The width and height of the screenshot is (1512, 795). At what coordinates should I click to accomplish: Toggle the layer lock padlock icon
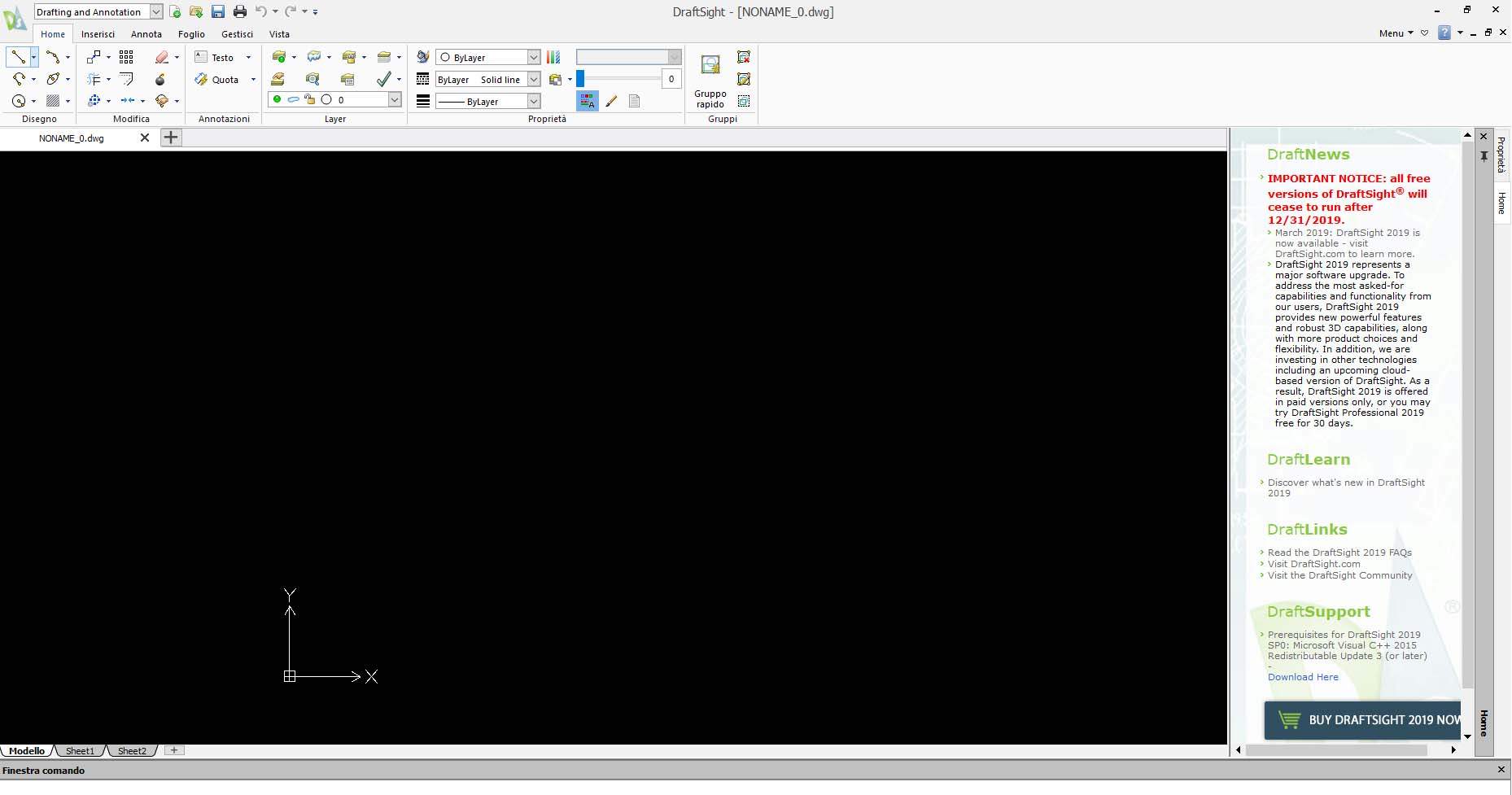tap(309, 99)
